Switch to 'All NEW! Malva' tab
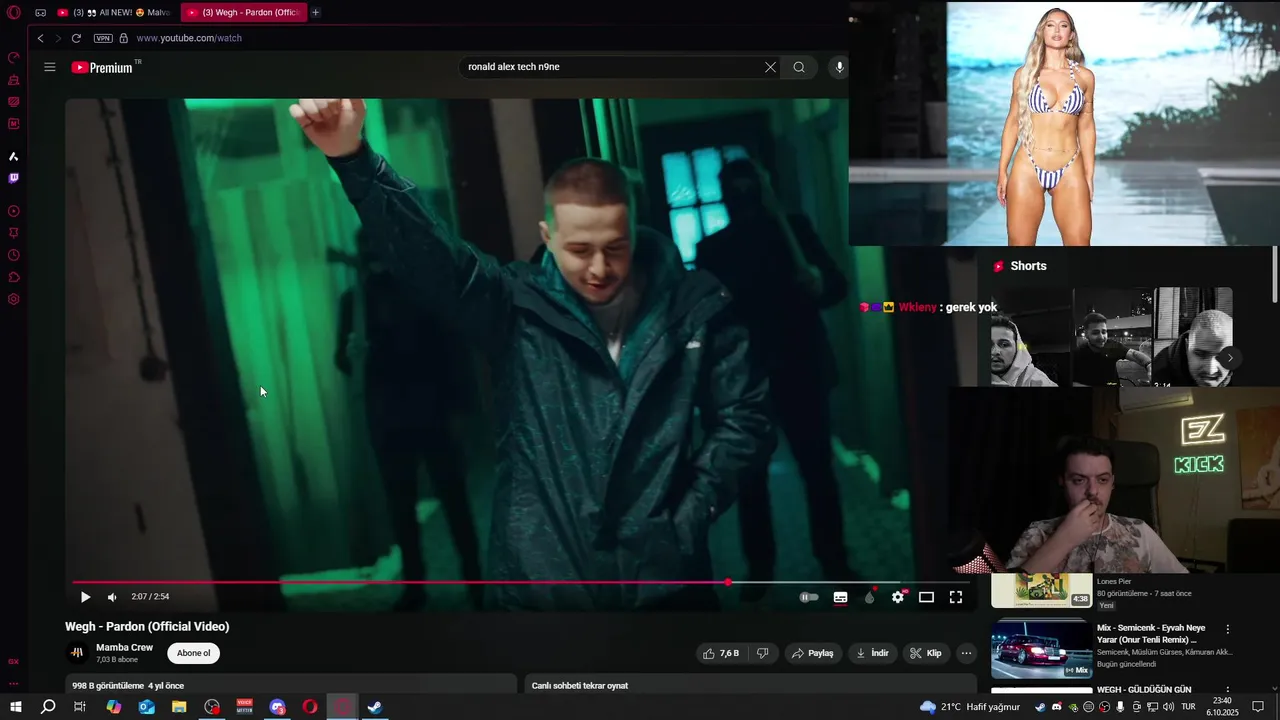1280x720 pixels. tap(114, 13)
